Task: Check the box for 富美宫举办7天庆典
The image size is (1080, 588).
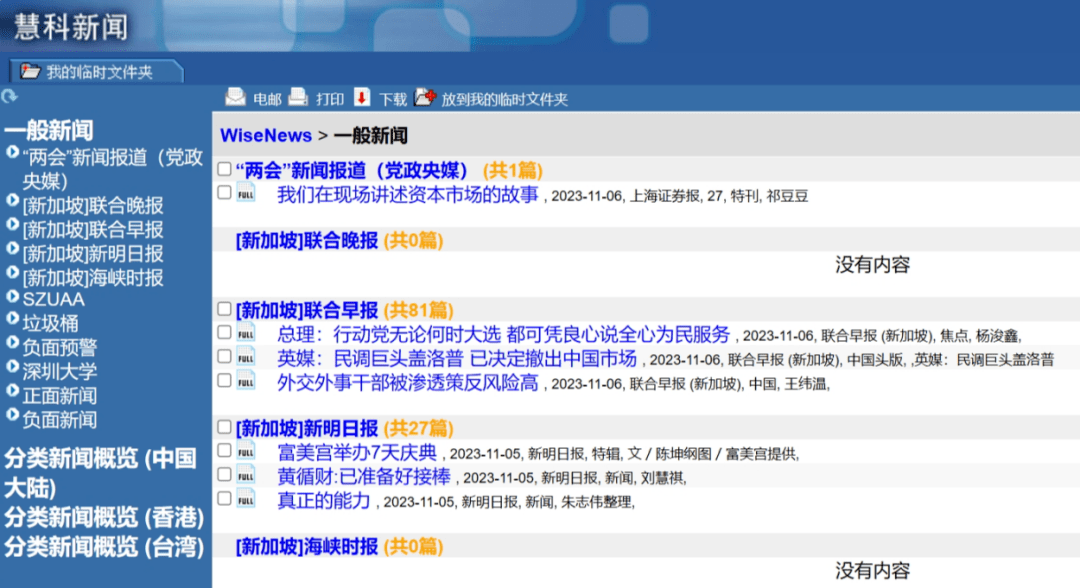Action: coord(225,451)
